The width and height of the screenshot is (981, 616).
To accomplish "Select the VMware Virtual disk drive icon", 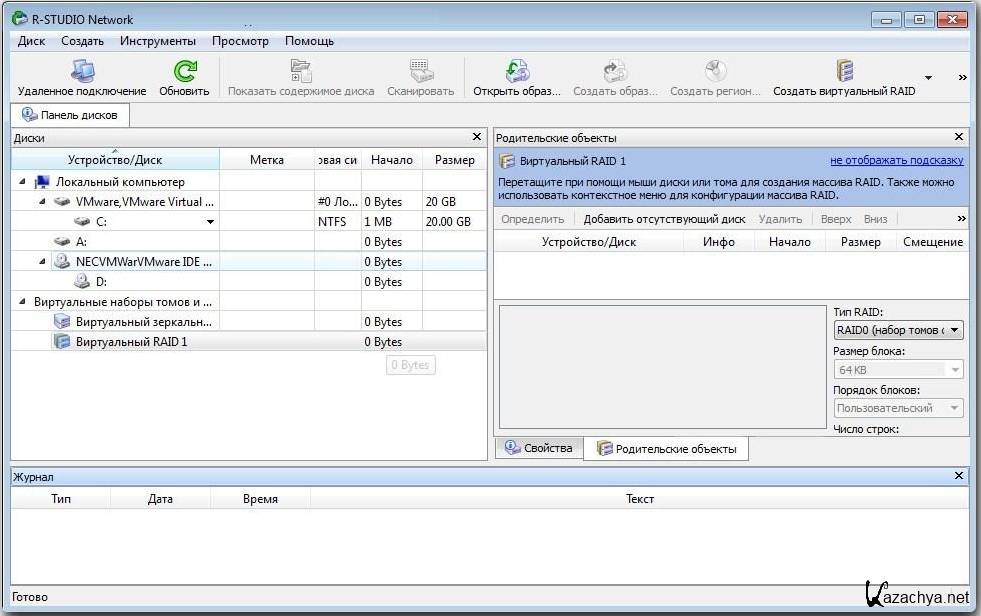I will 63,202.
